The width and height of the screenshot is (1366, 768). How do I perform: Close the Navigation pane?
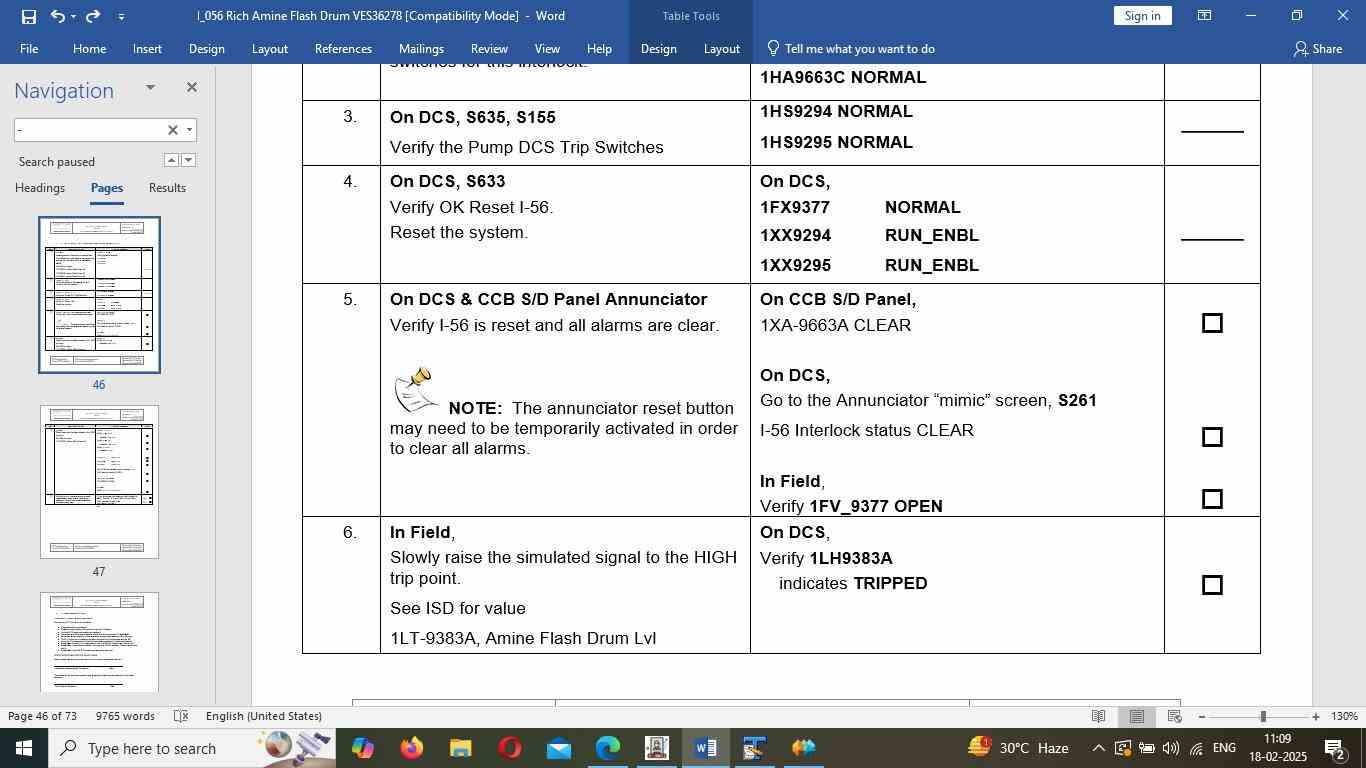[191, 88]
